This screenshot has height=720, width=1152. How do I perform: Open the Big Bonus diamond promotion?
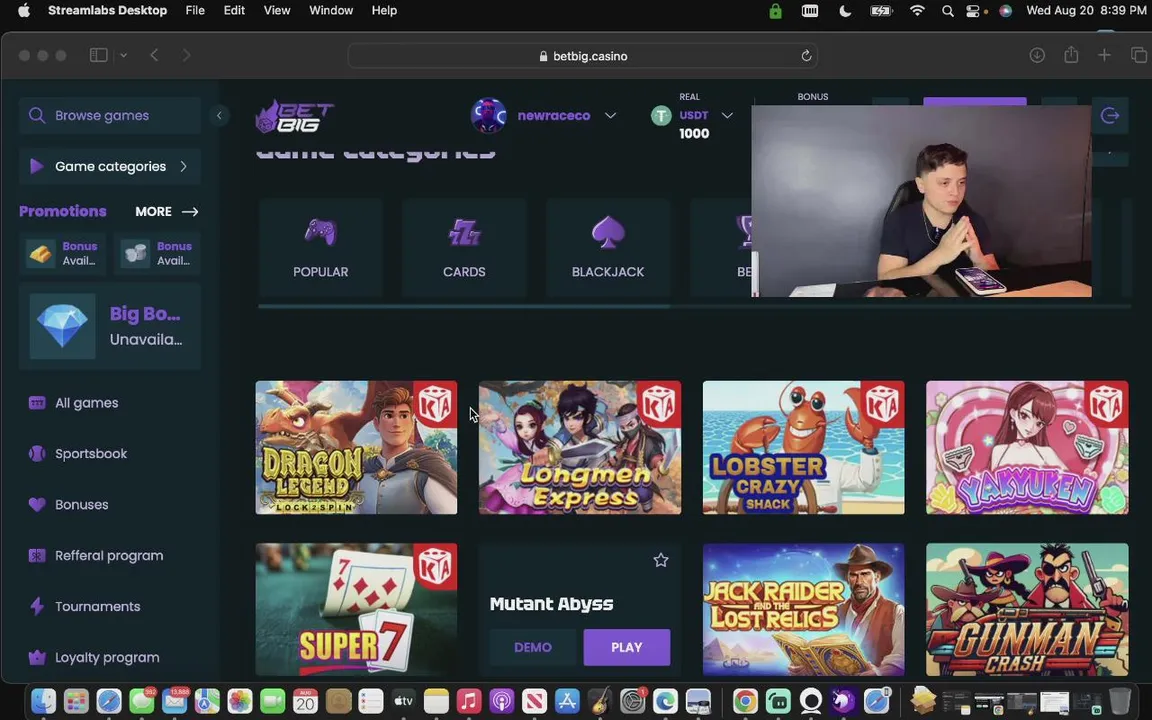coord(109,326)
